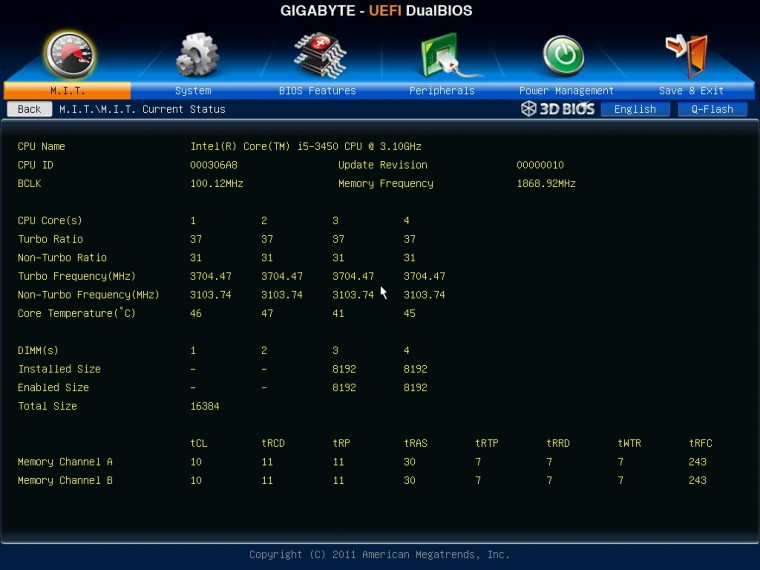Click the tRCD column header

[273, 443]
